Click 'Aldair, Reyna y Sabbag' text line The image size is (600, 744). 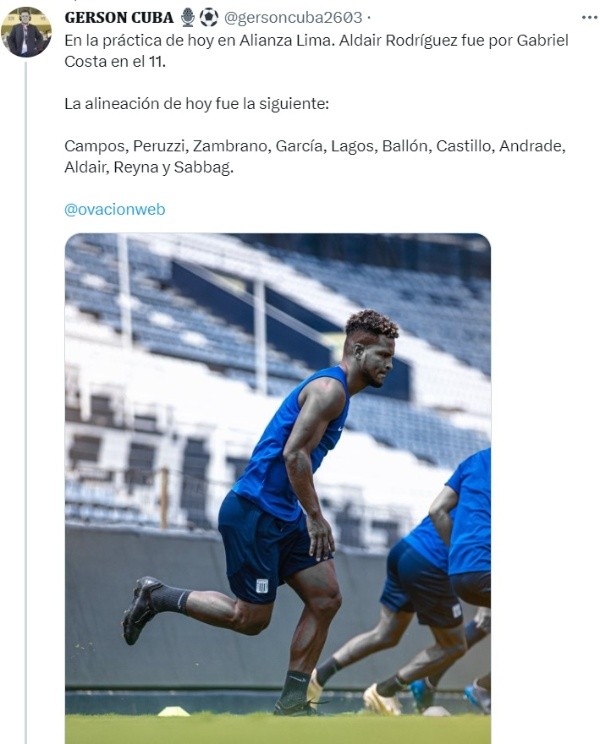(148, 167)
